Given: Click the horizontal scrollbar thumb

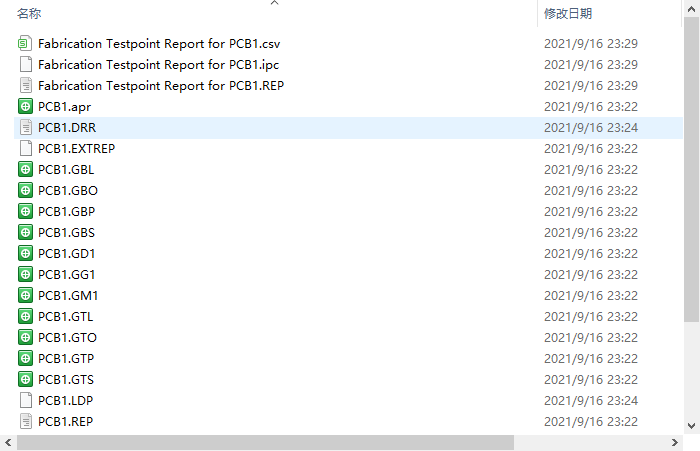Looking at the screenshot, I should click(265, 443).
